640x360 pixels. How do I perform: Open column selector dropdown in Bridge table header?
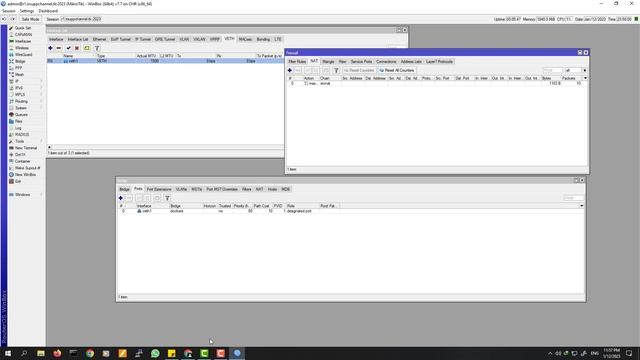tap(582, 206)
